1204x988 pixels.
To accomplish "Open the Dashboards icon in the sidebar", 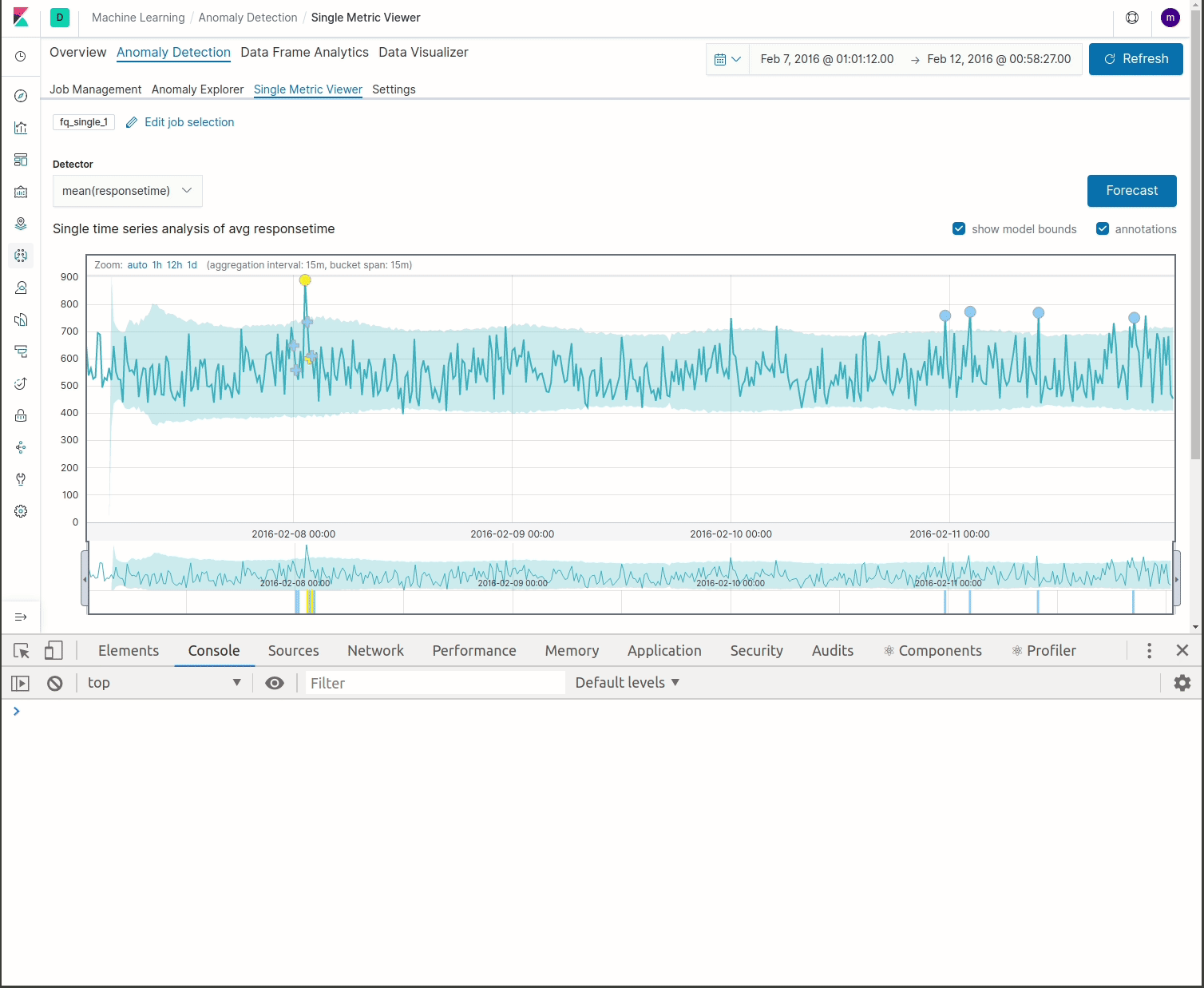I will [21, 160].
